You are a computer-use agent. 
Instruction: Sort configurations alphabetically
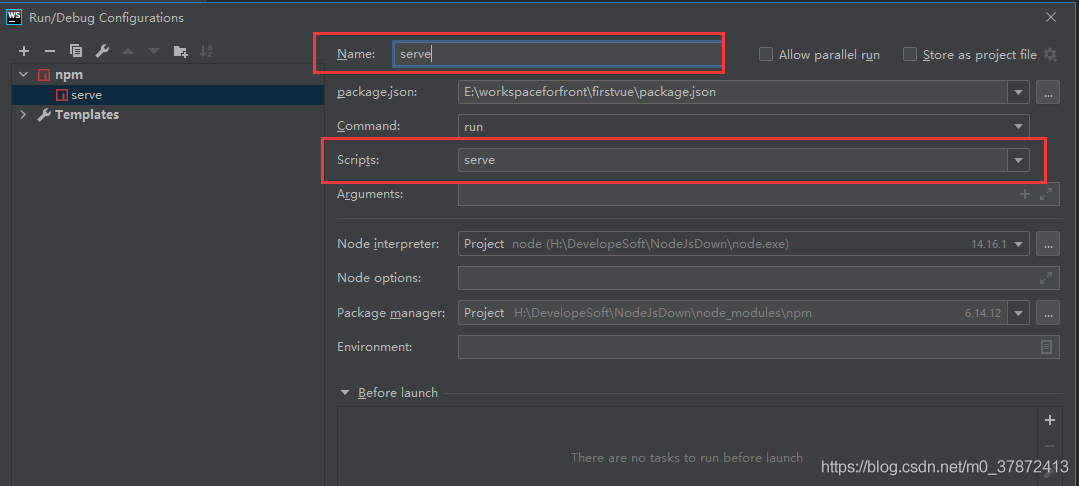tap(206, 51)
